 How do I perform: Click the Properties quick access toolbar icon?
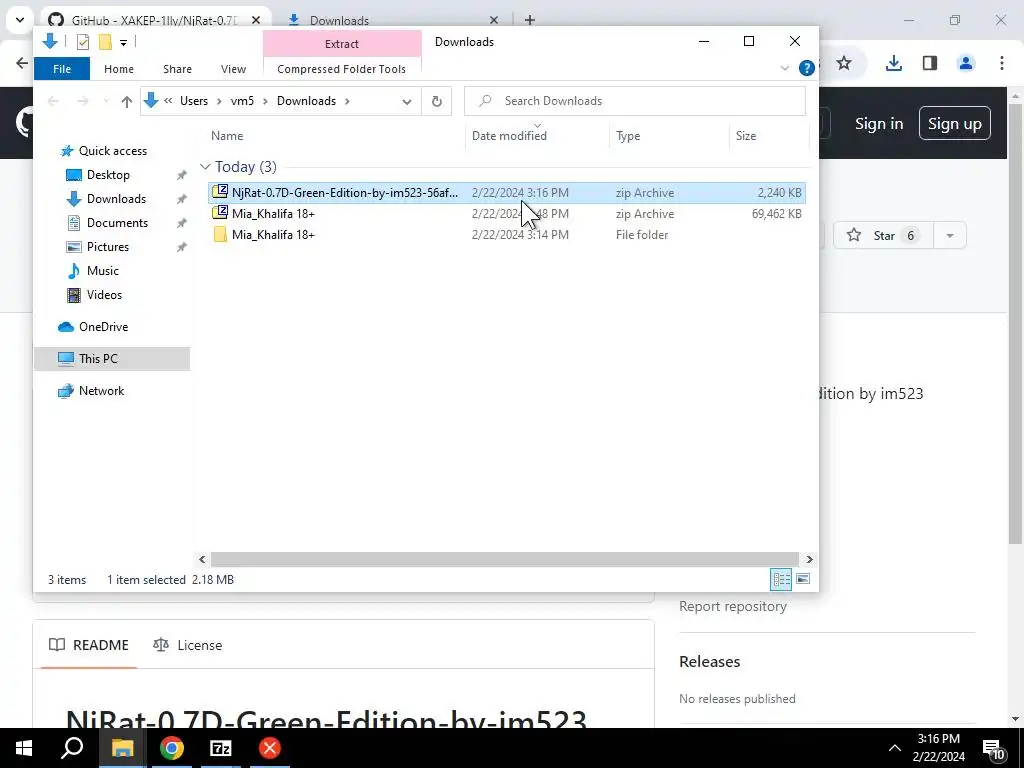pyautogui.click(x=83, y=42)
